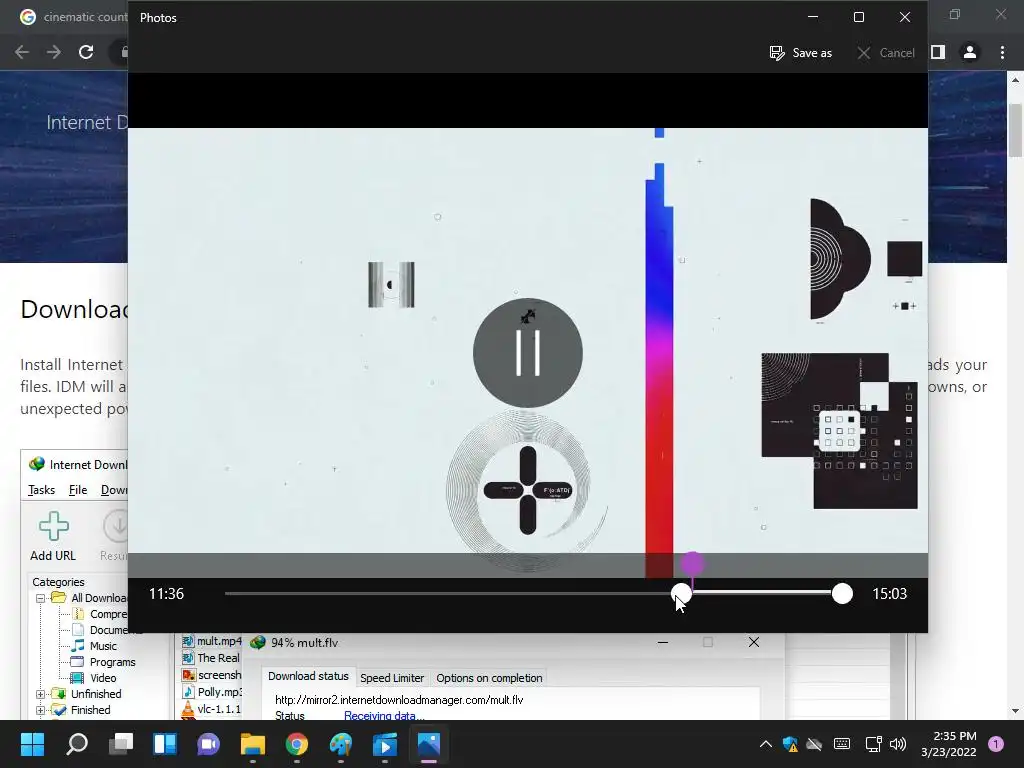Click Cancel in Photos toolbar

click(886, 53)
